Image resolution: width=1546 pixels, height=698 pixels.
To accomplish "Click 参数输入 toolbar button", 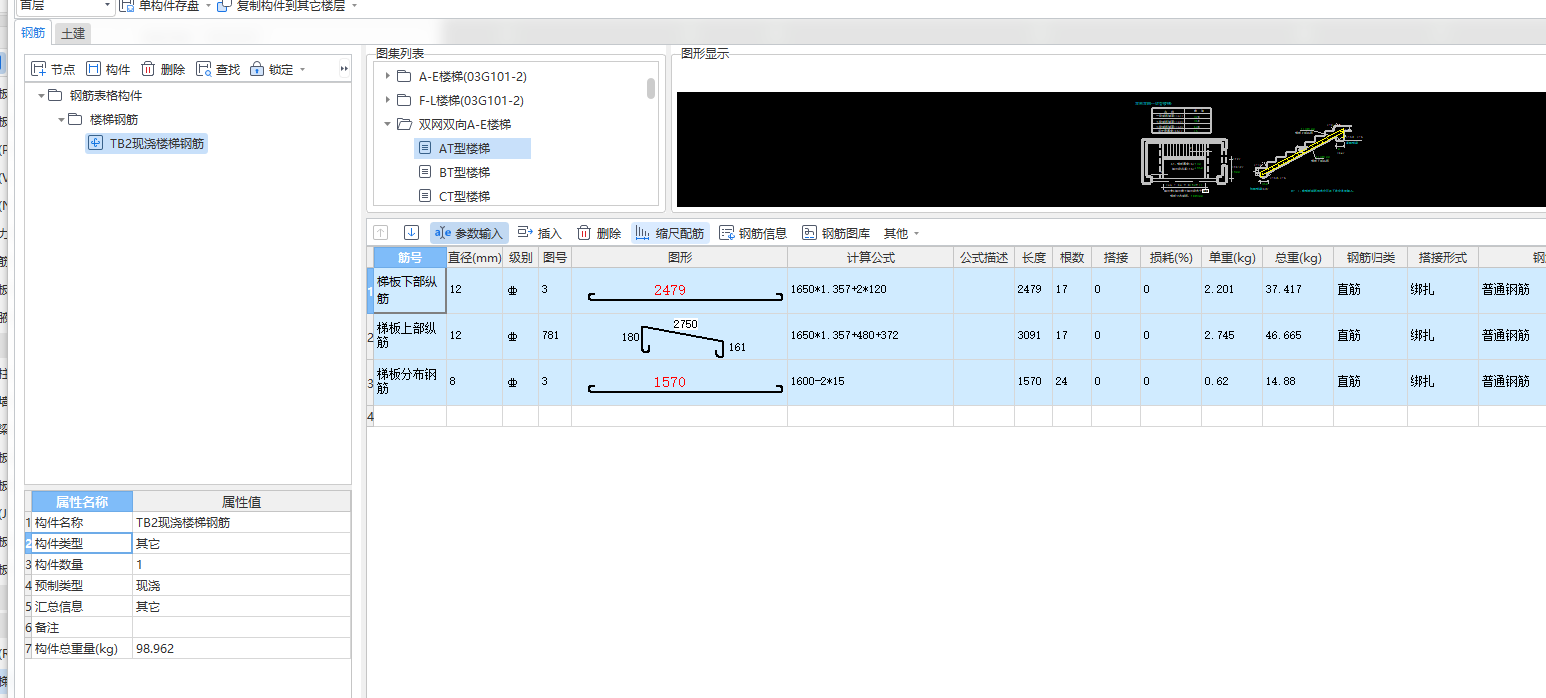I will pos(469,233).
